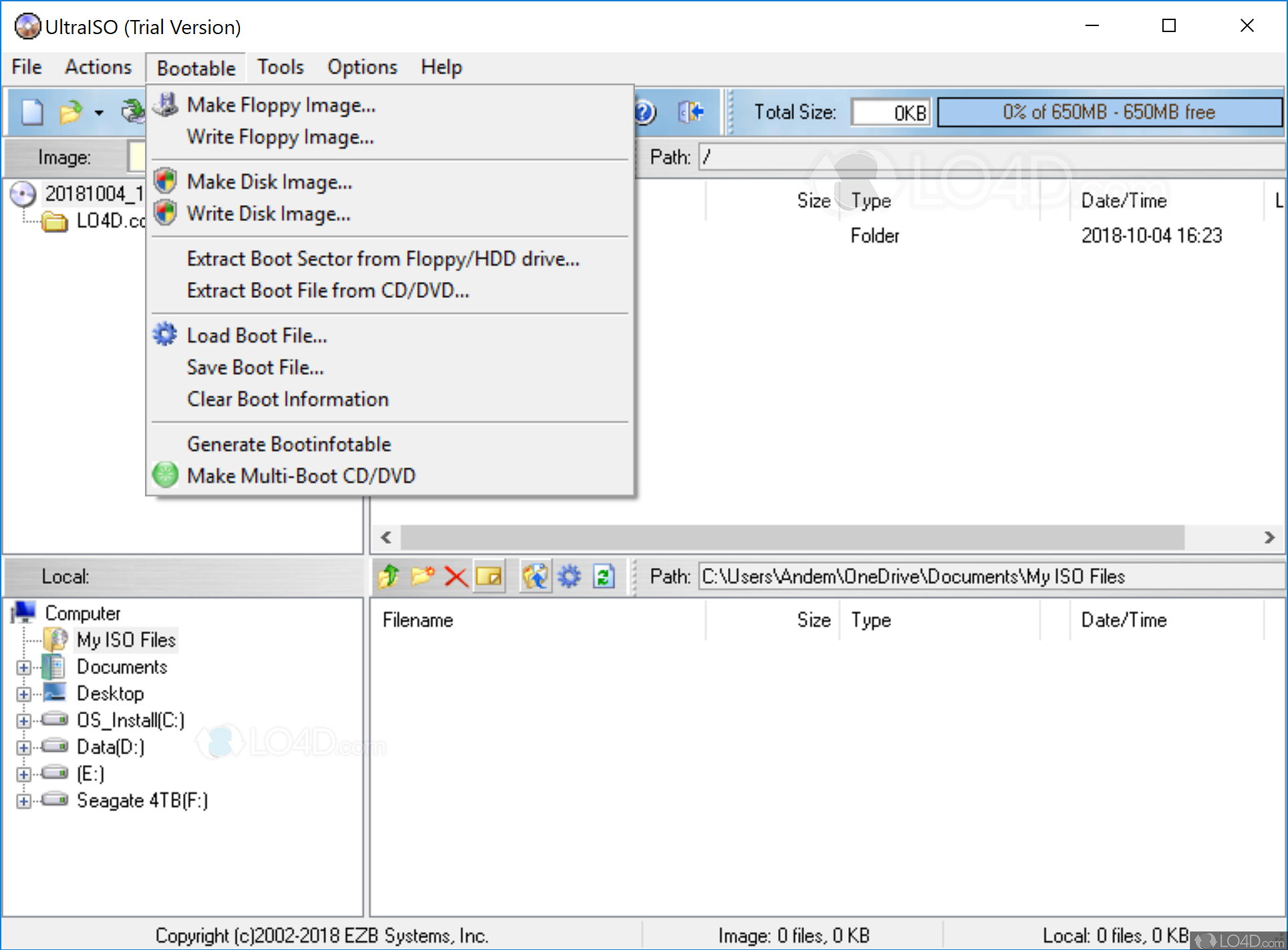Screen dimensions: 1288x950
Task: Sort local list by Filename column header
Action: pyautogui.click(x=539, y=620)
